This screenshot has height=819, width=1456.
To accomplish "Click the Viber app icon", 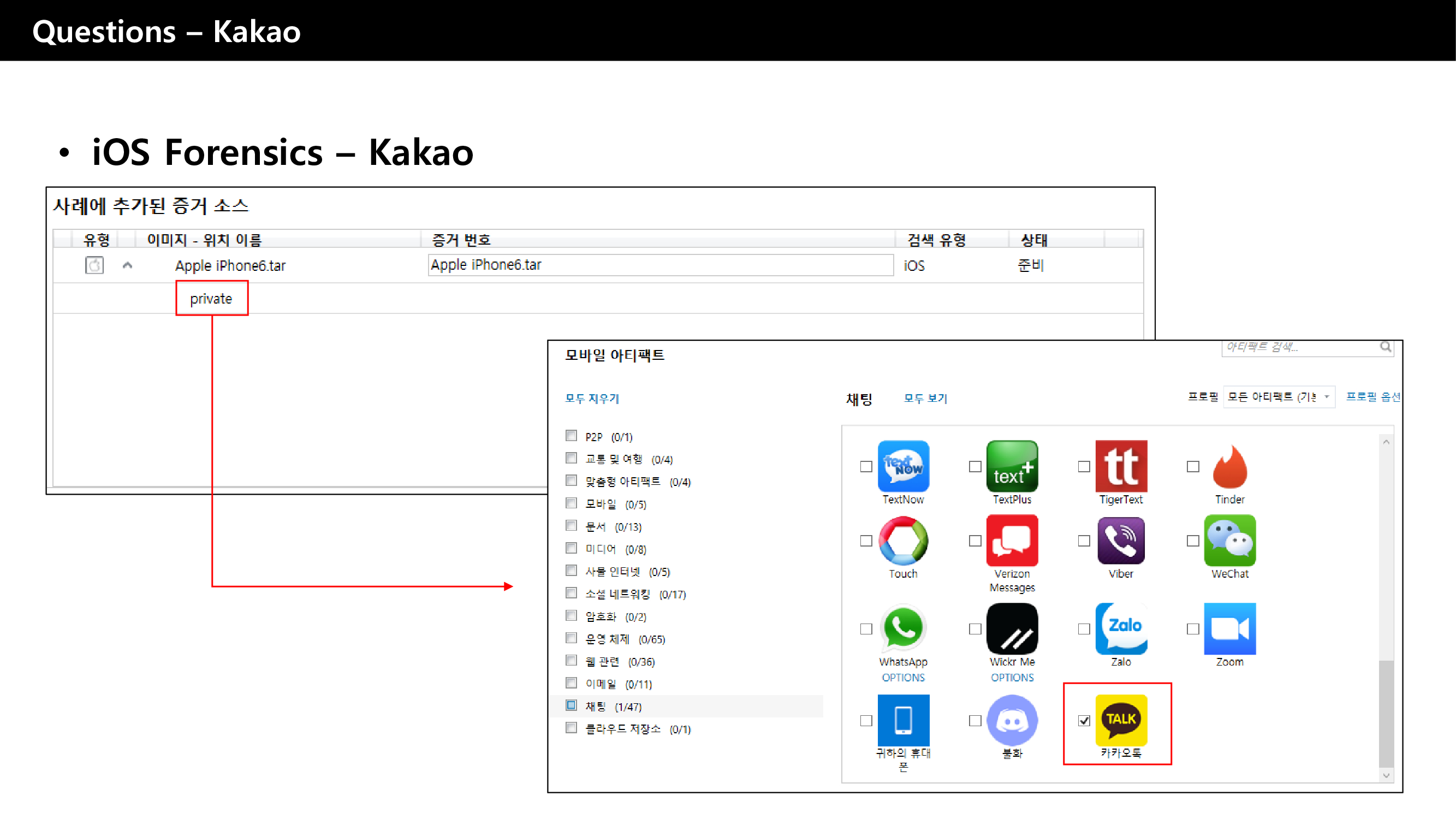I will pos(1121,541).
